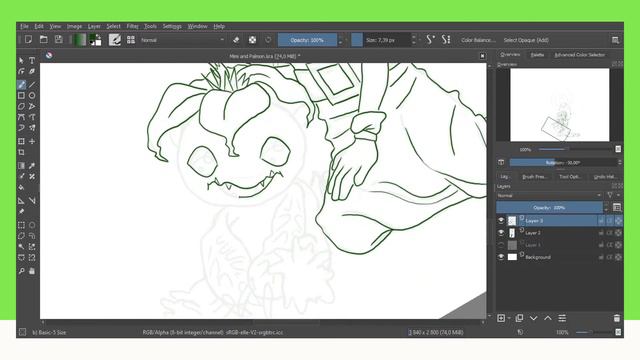Viewport: 640px width, 360px height.
Task: Open the Filter menu
Action: (x=132, y=26)
